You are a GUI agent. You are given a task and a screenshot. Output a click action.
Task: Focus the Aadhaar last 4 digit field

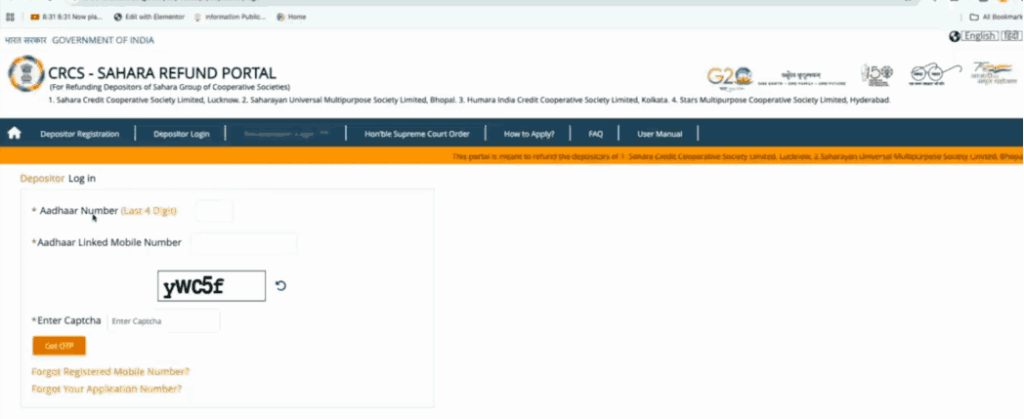point(214,211)
